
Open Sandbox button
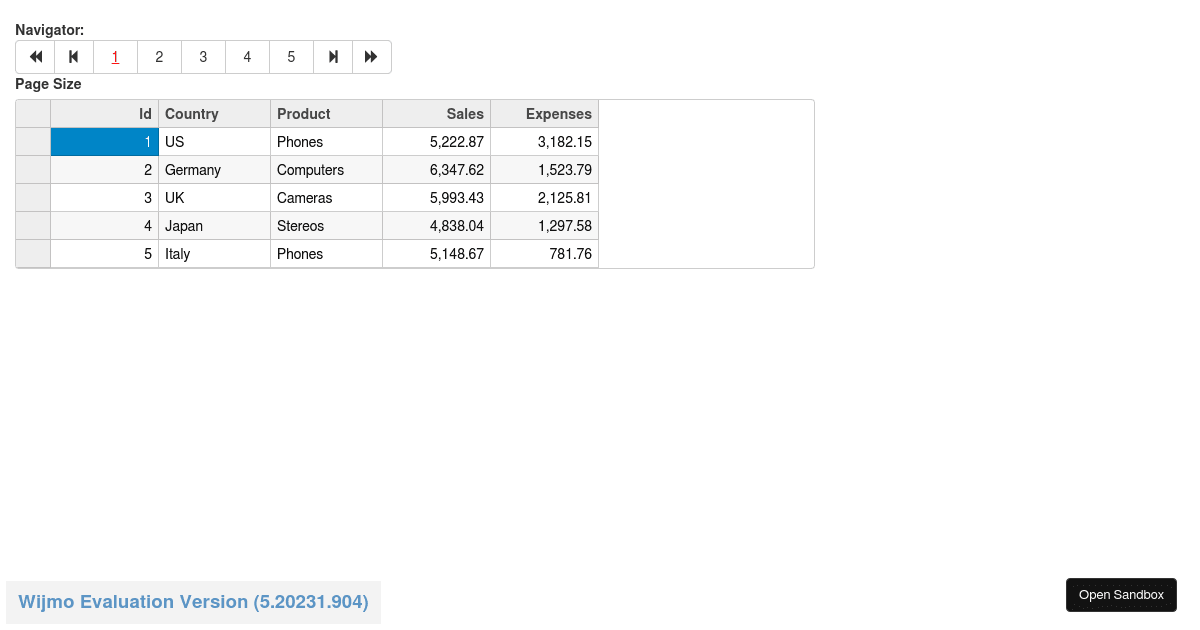click(1121, 595)
